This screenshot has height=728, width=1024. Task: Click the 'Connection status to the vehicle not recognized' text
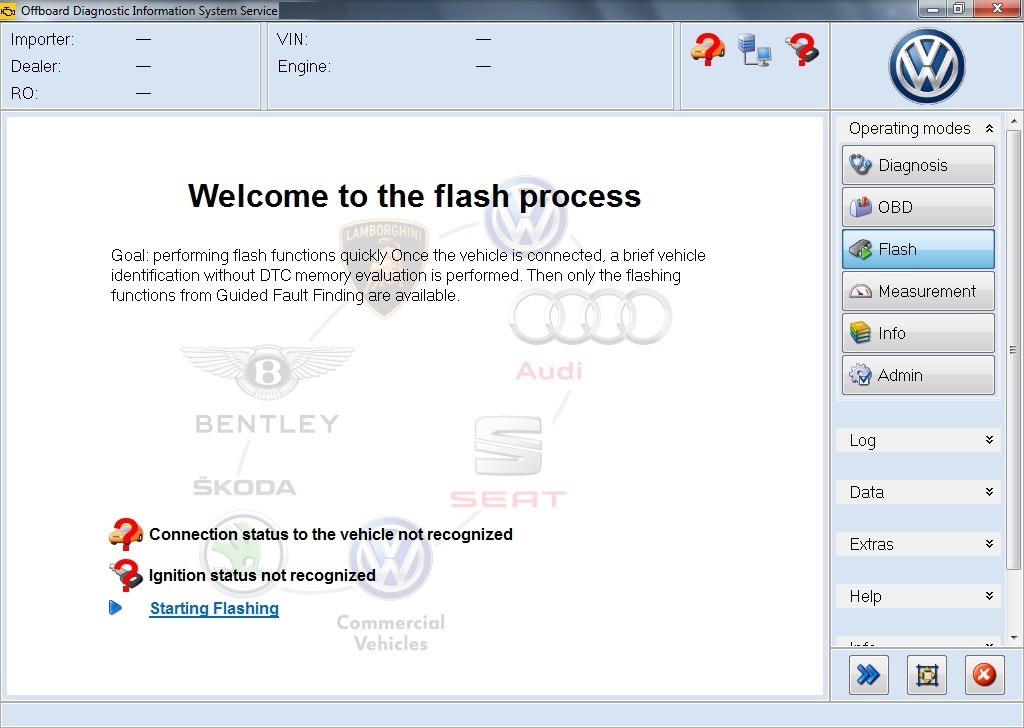(x=330, y=534)
